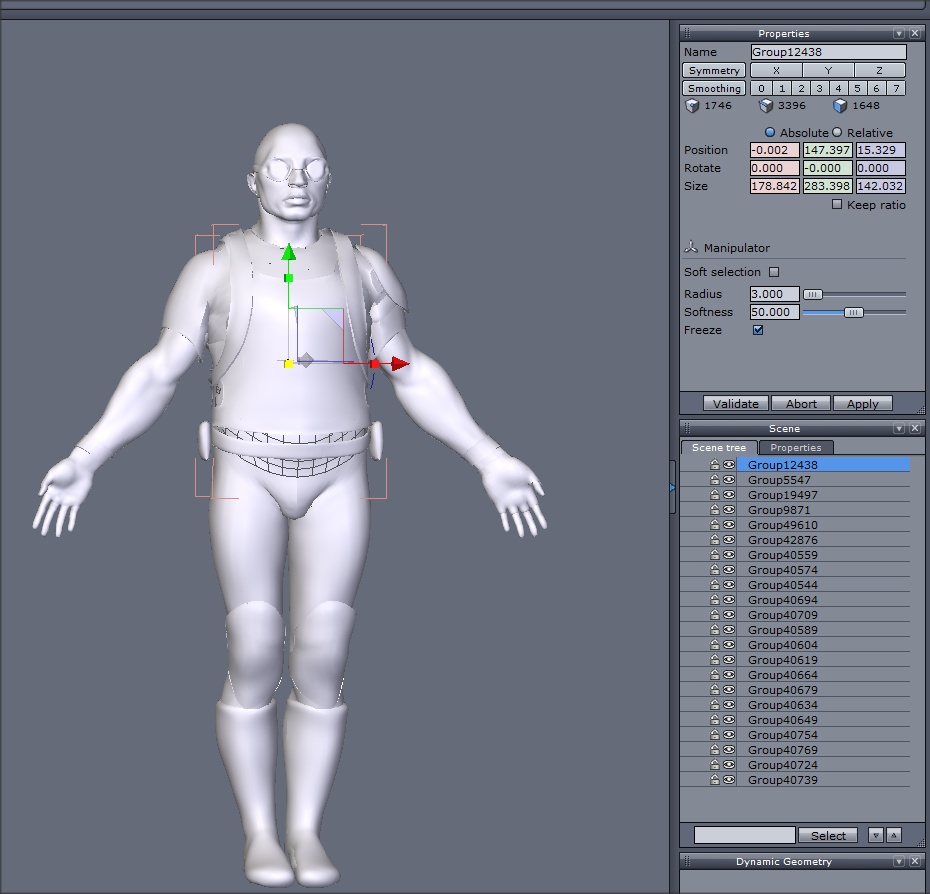Select the Relative radio button

tap(837, 132)
